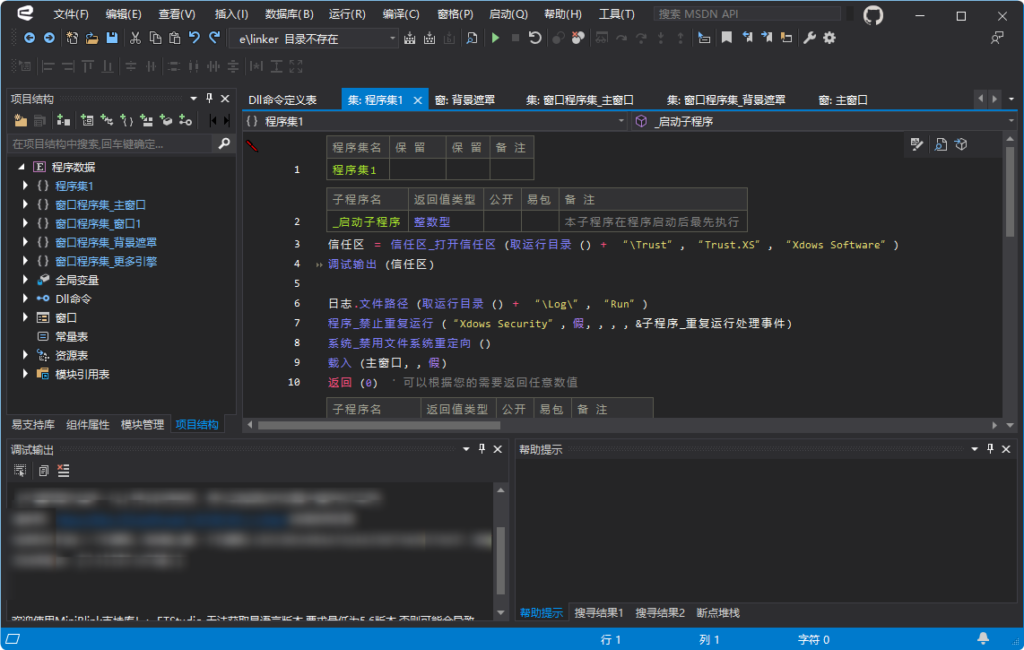
Task: Expand the 窗口程序集_背景遮罩 tree node
Action: coord(25,242)
